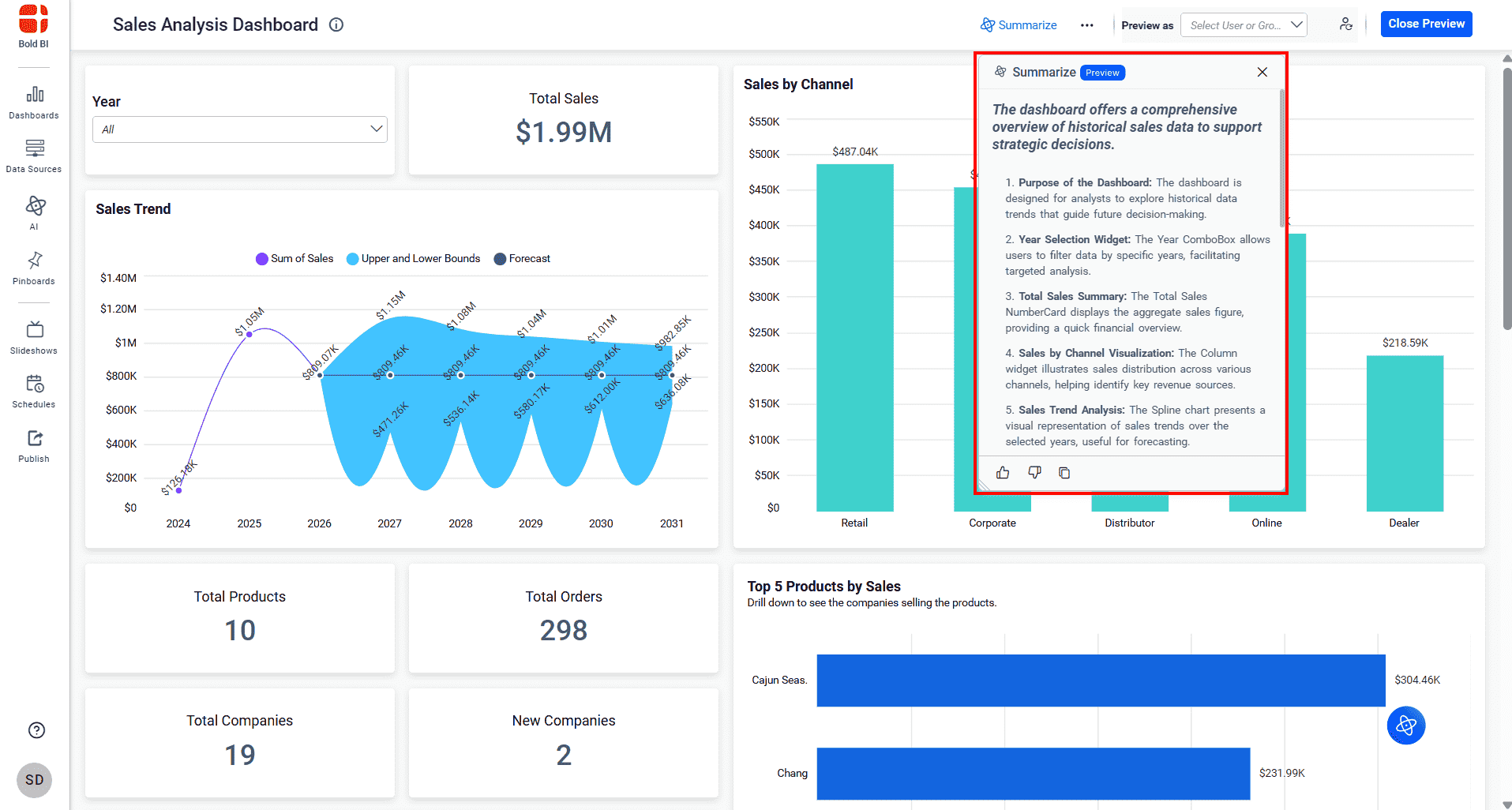Click the Total Orders value 298
The height and width of the screenshot is (810, 1512).
pyautogui.click(x=564, y=631)
